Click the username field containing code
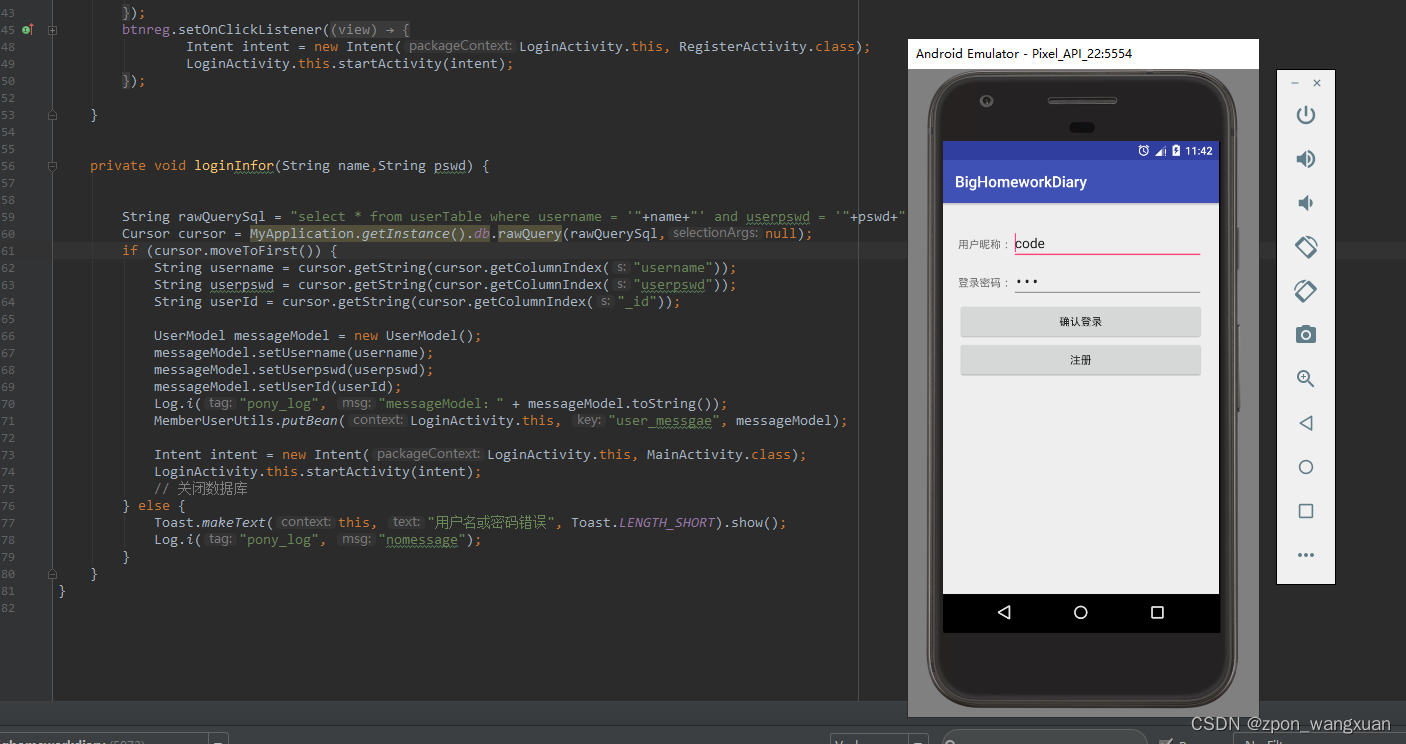 pyautogui.click(x=1107, y=242)
